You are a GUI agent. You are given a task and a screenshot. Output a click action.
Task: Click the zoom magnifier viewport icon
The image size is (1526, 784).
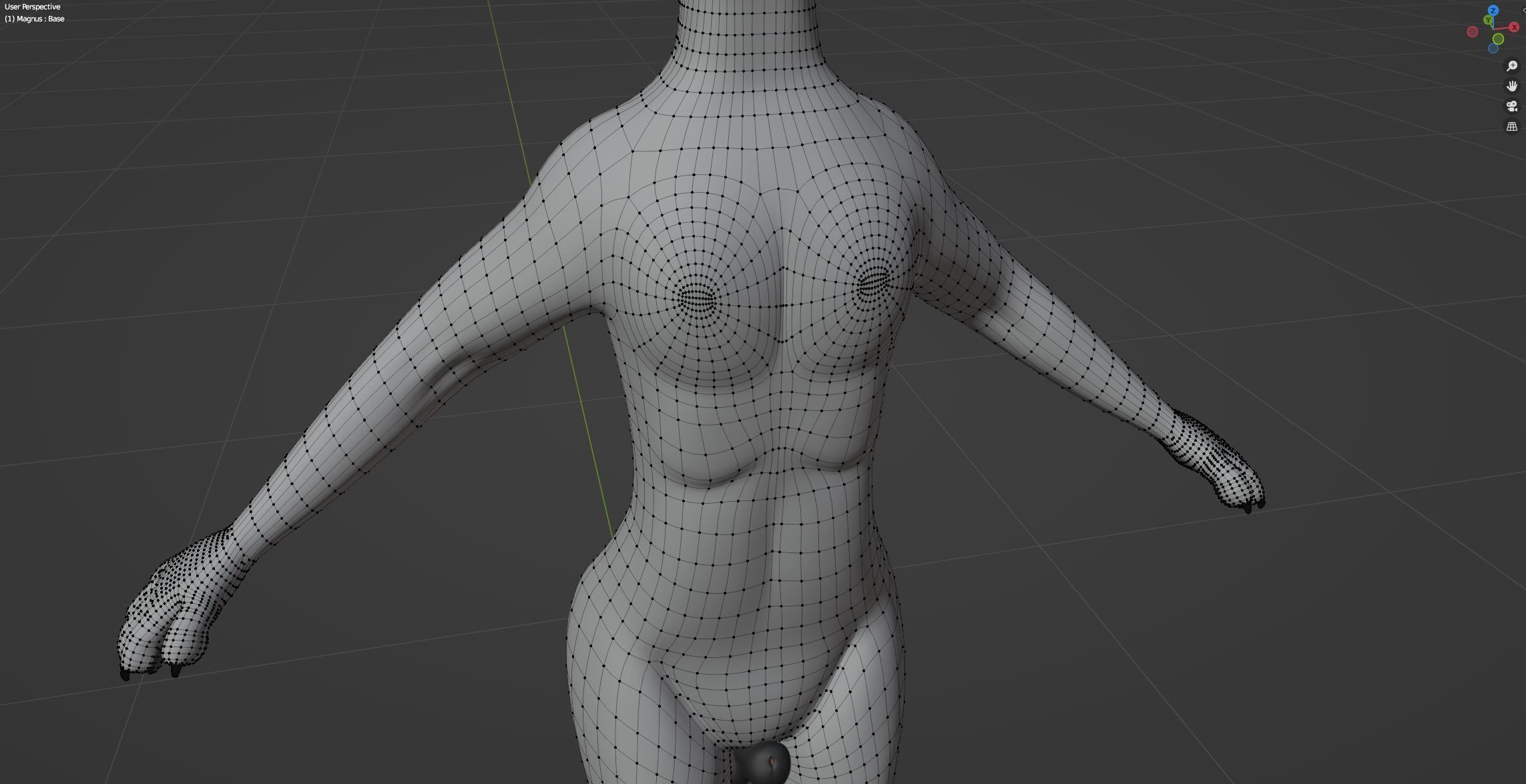click(x=1512, y=66)
